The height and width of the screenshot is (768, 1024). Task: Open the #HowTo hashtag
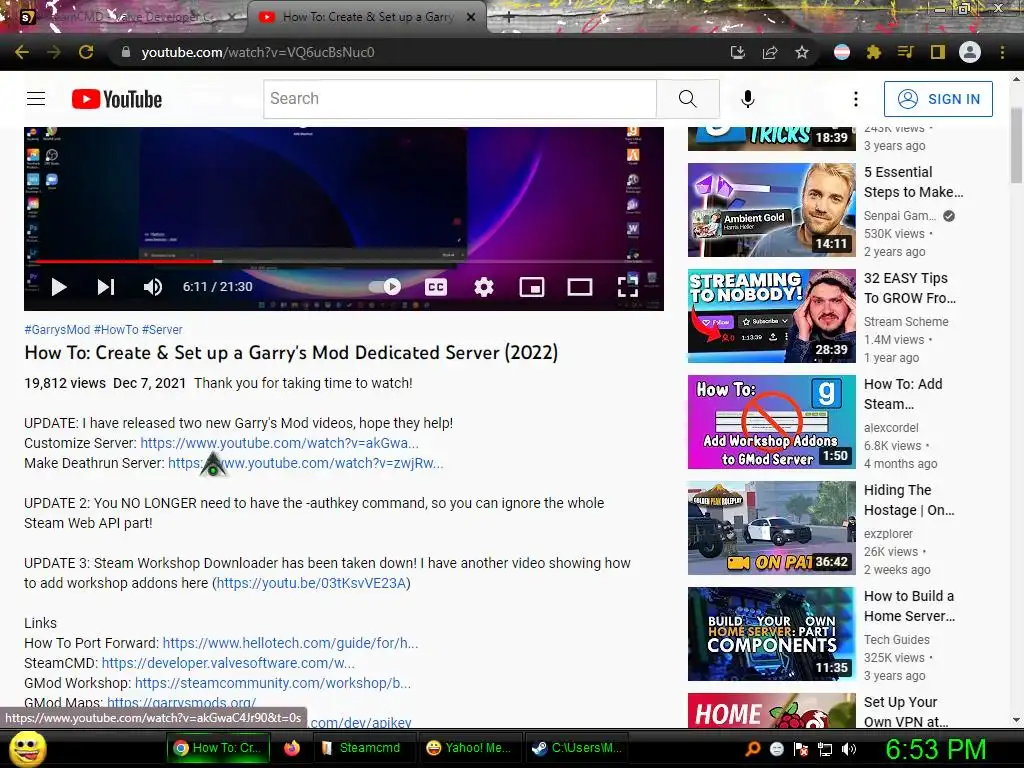click(116, 330)
